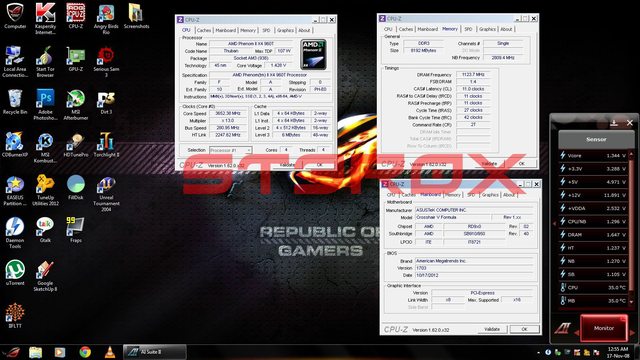Screen dimensions: 640x360
Task: Open EASEUS Partition desktop shortcut
Action: tap(15, 190)
